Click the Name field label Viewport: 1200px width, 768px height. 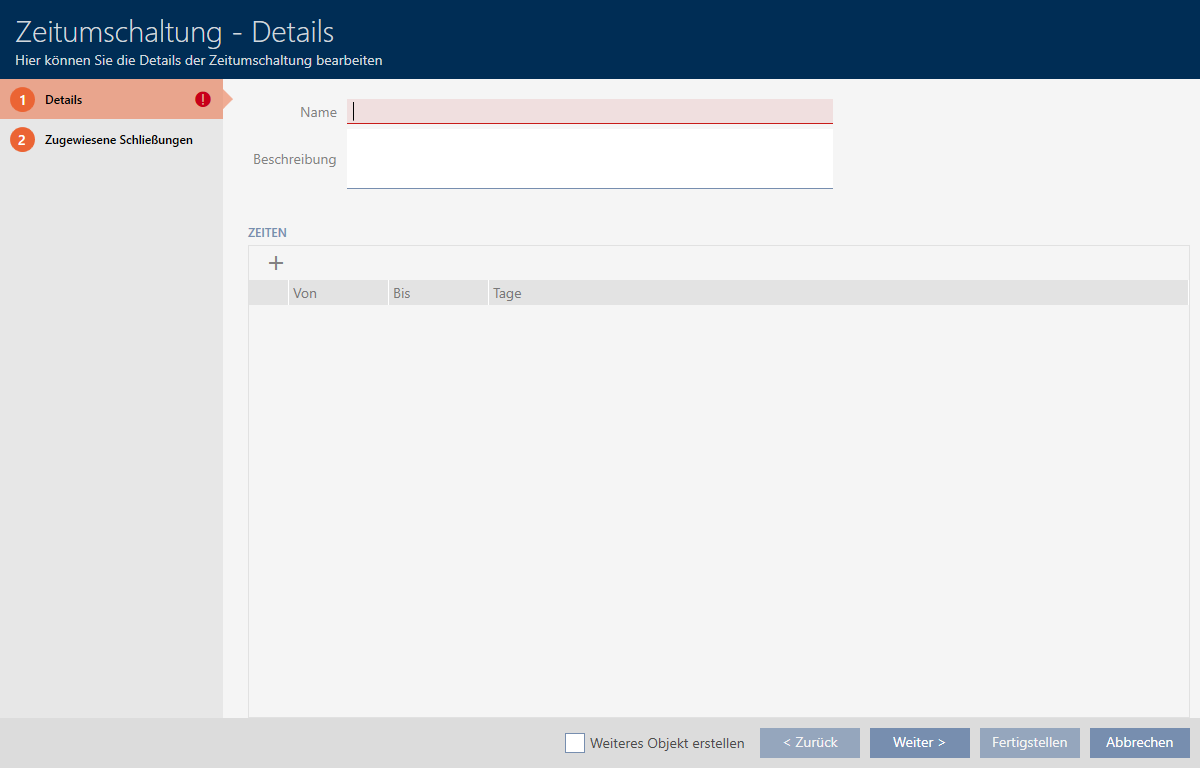coord(318,112)
